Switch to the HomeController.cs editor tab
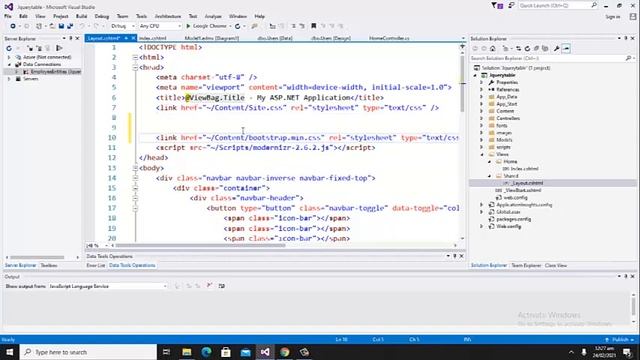 pyautogui.click(x=389, y=38)
